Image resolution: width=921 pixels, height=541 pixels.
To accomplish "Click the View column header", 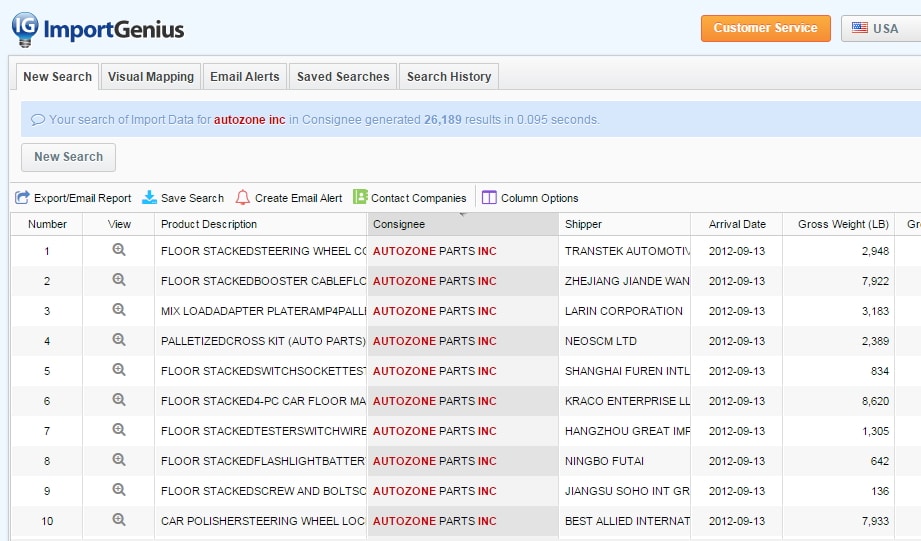I will coord(119,224).
